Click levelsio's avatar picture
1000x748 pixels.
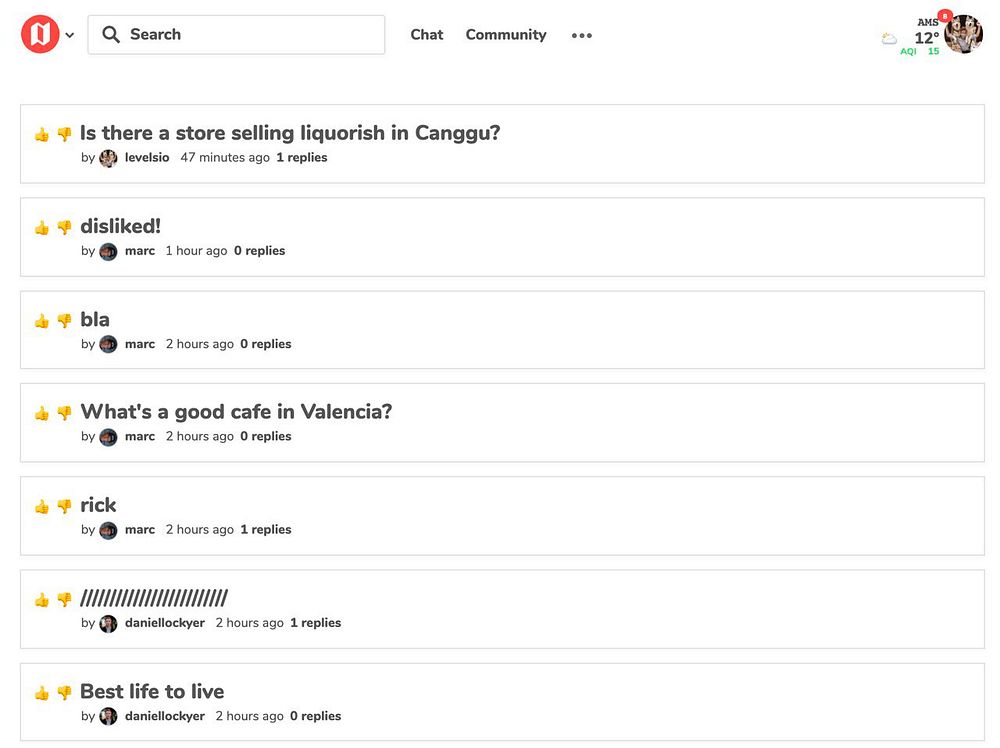(x=108, y=158)
